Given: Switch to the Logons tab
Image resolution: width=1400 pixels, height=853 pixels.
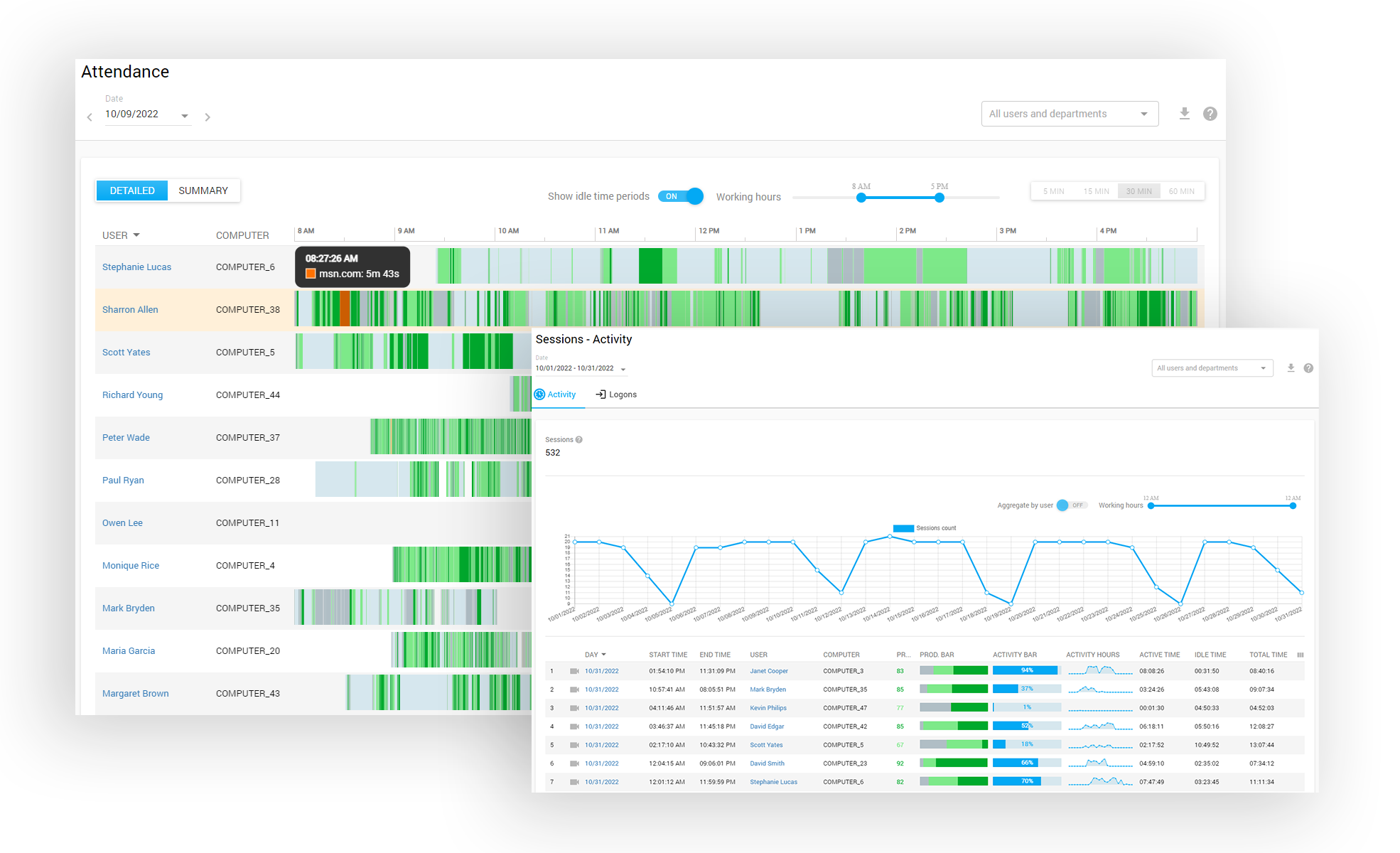Looking at the screenshot, I should pyautogui.click(x=616, y=395).
